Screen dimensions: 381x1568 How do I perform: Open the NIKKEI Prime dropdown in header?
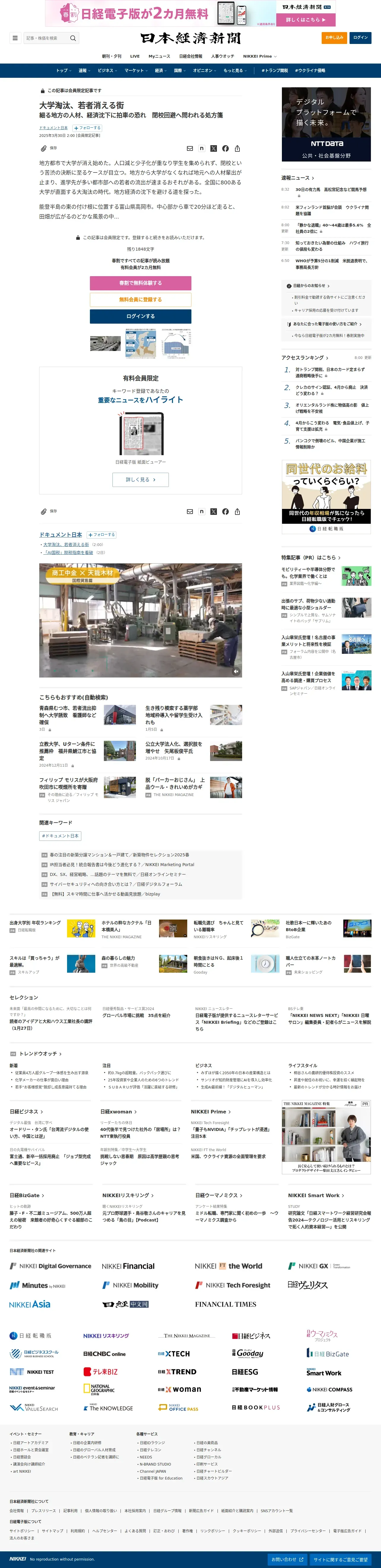[260, 56]
